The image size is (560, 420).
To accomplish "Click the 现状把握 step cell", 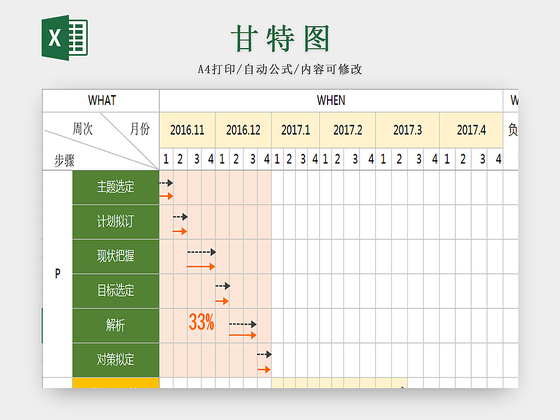I will pos(116,256).
